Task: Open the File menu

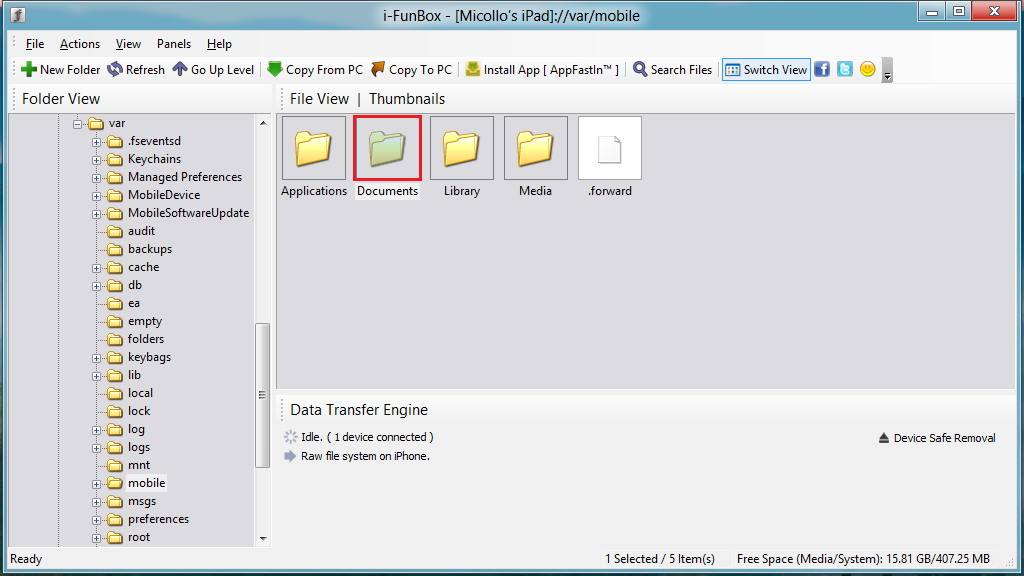Action: (35, 44)
